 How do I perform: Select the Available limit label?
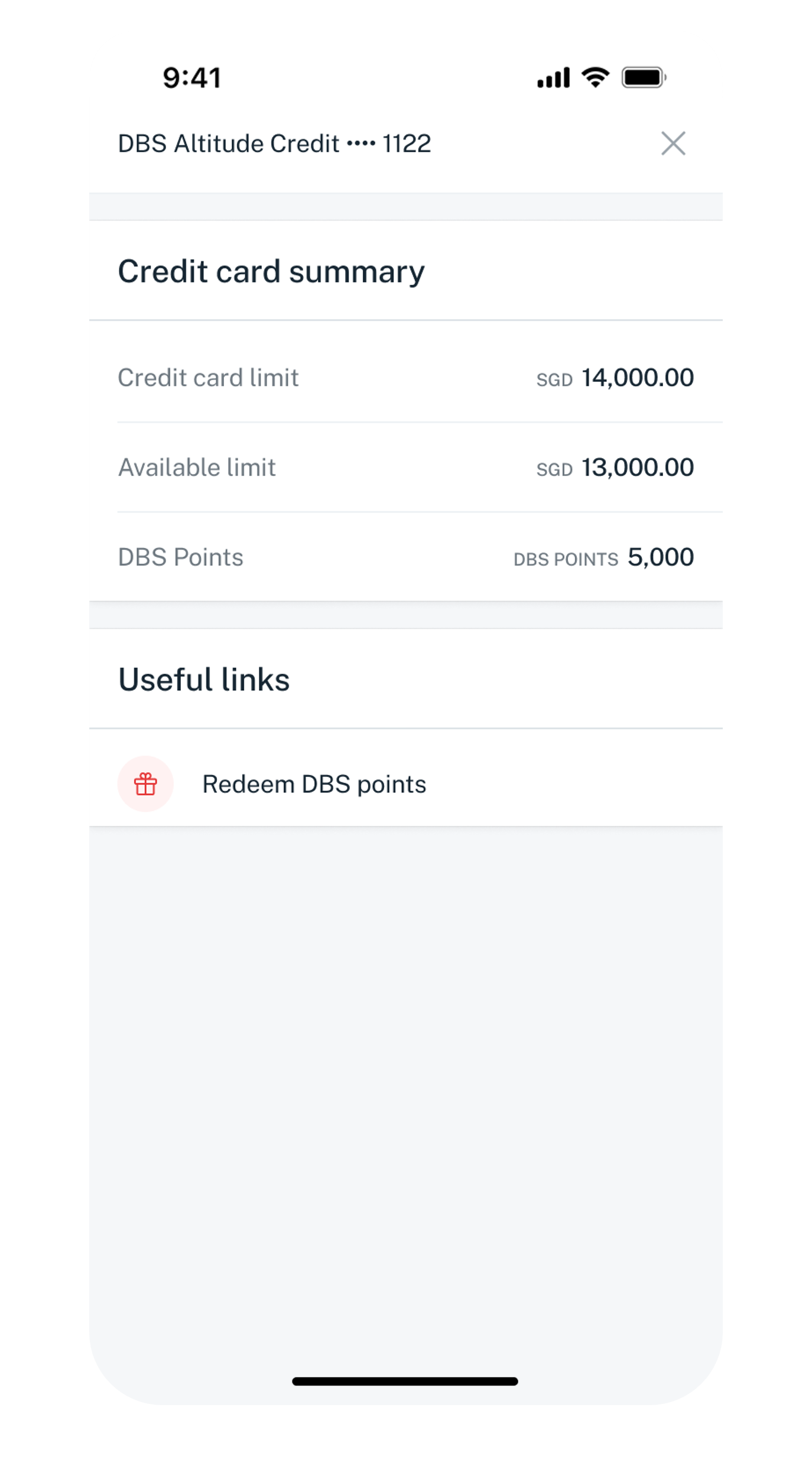click(x=197, y=468)
